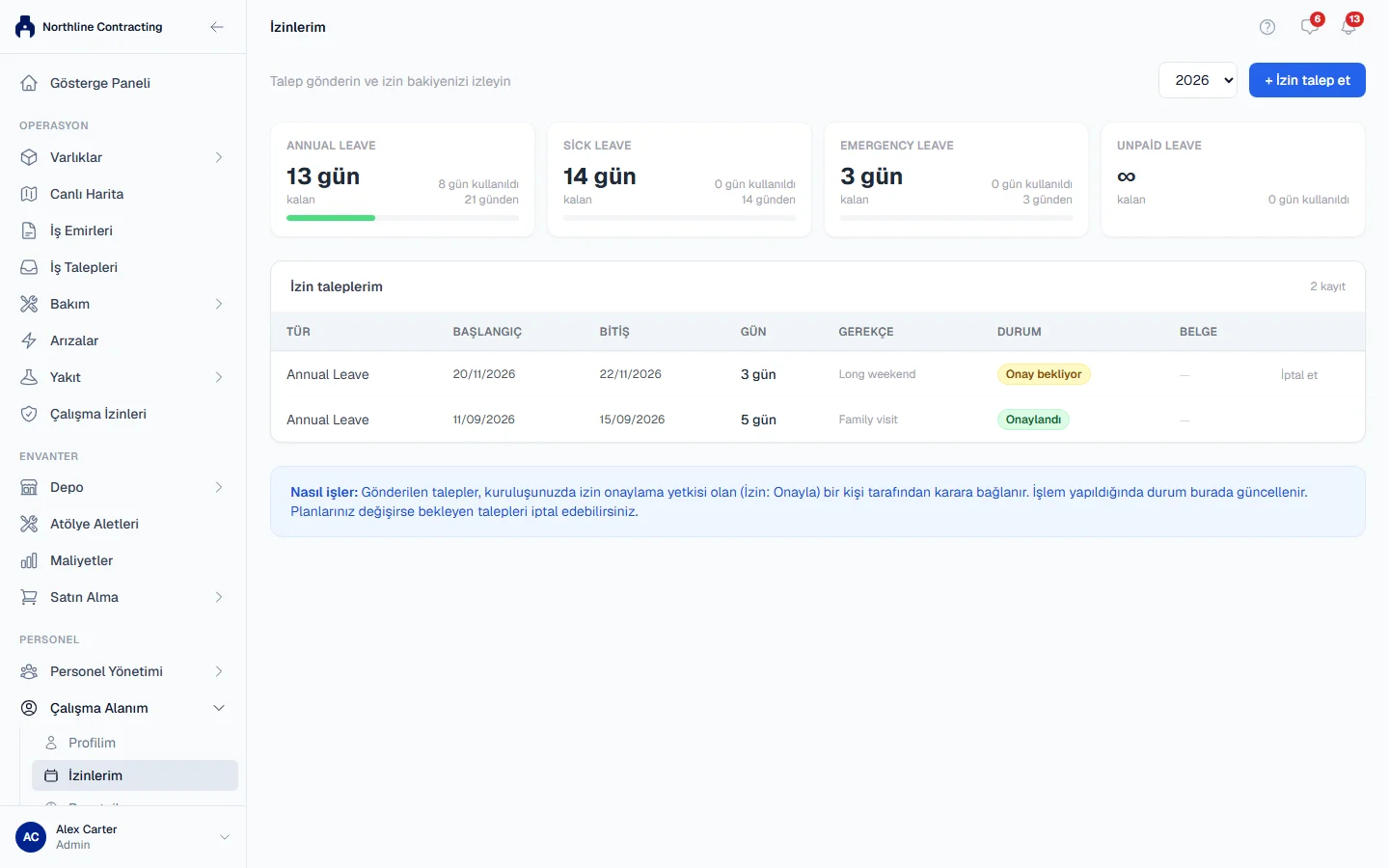Collapse the sidebar with the back arrow
Screen dimensions: 1389x868
(217, 27)
